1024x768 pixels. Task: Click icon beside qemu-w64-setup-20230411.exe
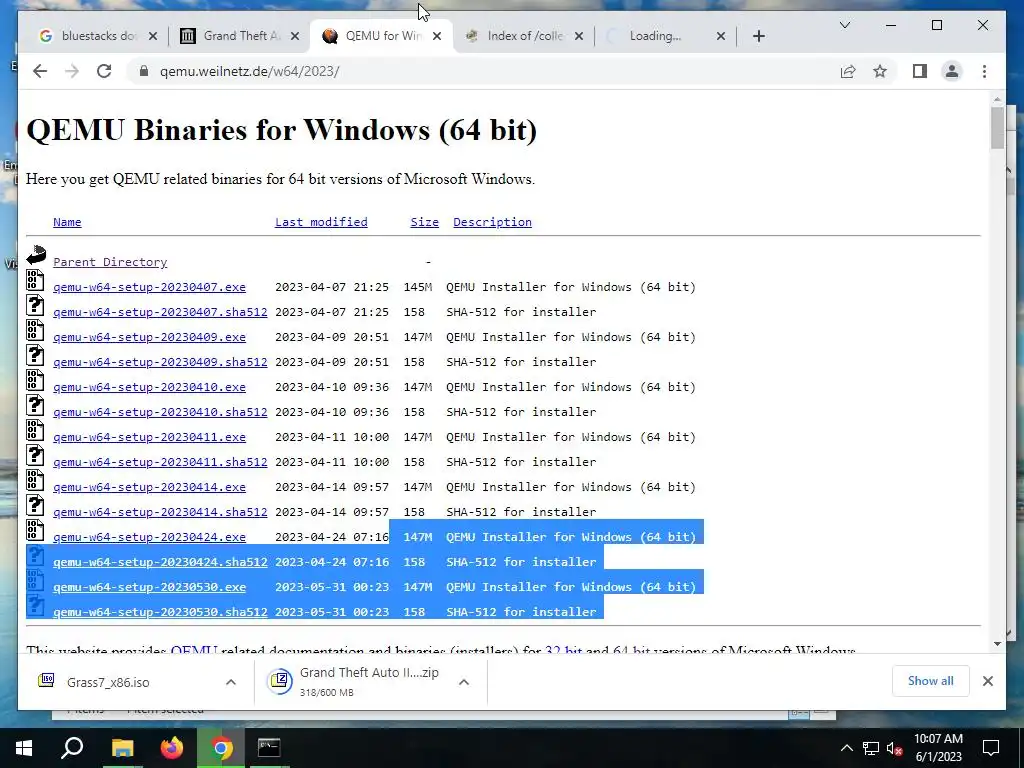pyautogui.click(x=35, y=430)
